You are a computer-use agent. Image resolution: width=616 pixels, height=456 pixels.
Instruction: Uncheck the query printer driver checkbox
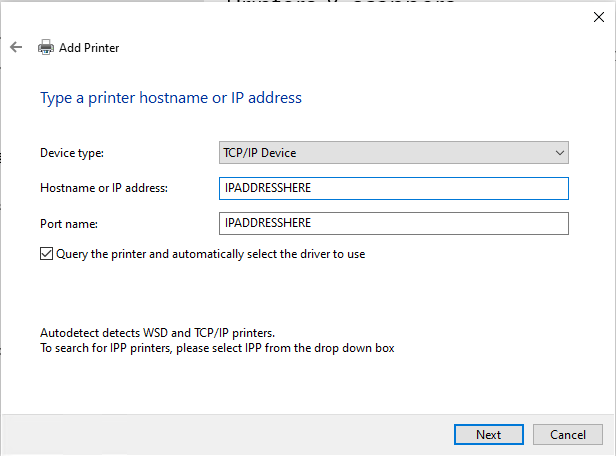click(46, 254)
